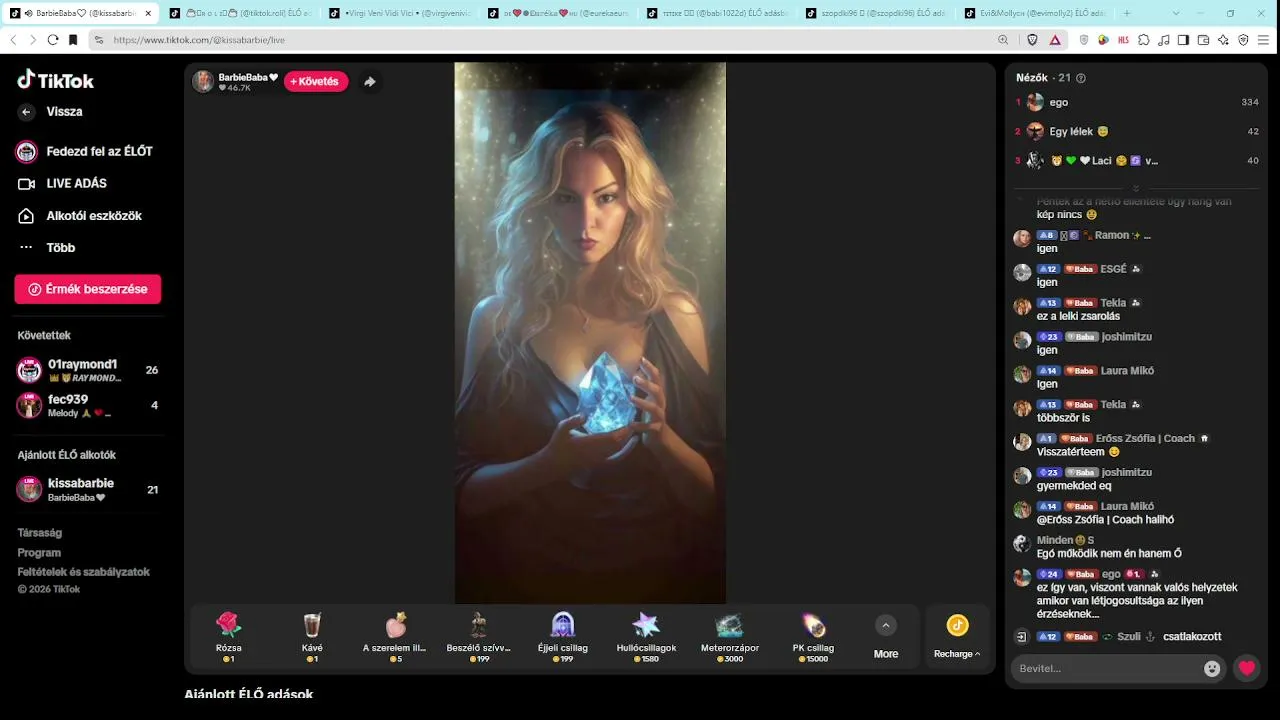The width and height of the screenshot is (1280, 720).
Task: Send the Éjjeli csillag gift
Action: [562, 637]
